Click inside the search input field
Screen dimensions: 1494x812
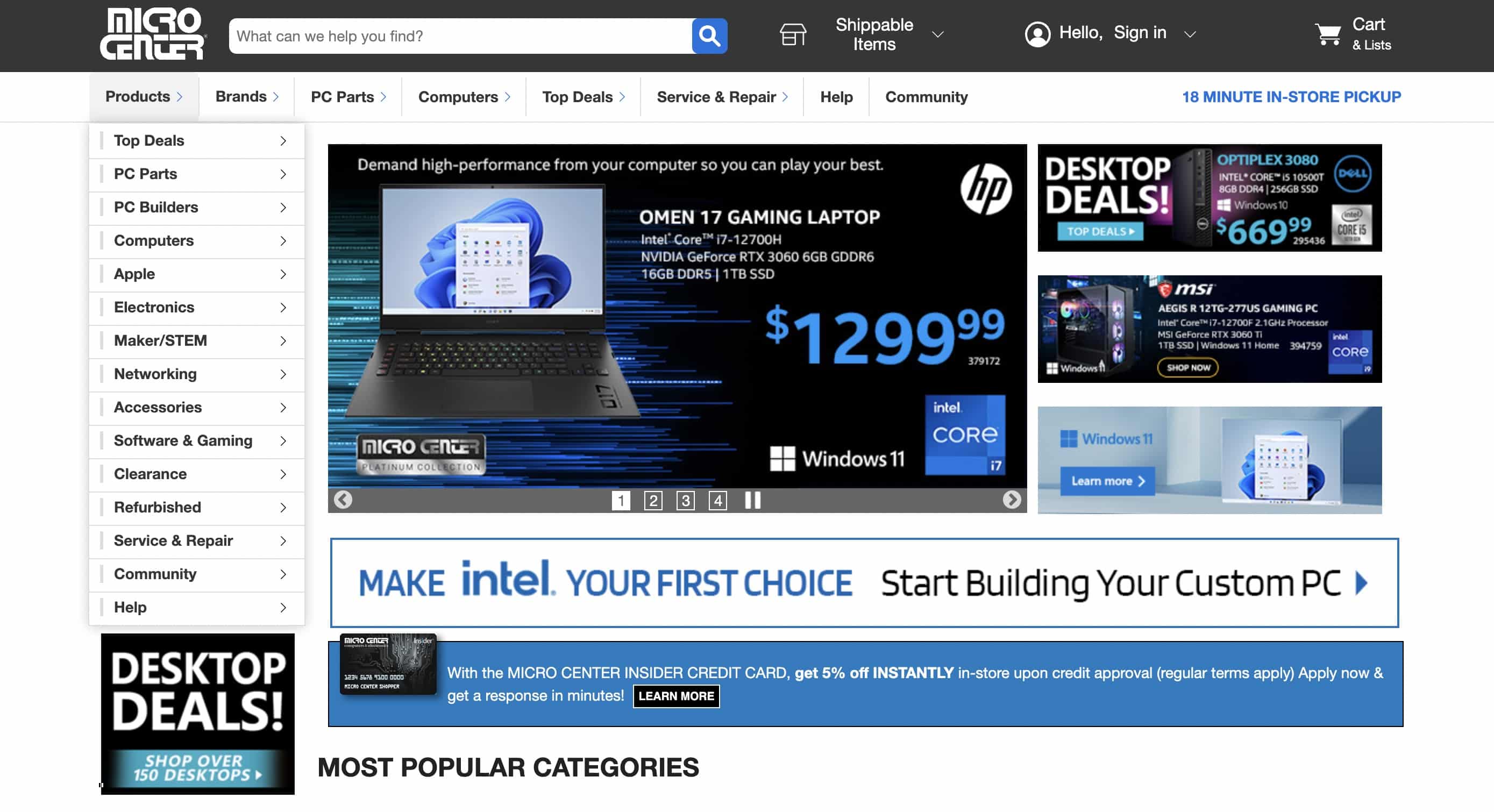point(458,35)
